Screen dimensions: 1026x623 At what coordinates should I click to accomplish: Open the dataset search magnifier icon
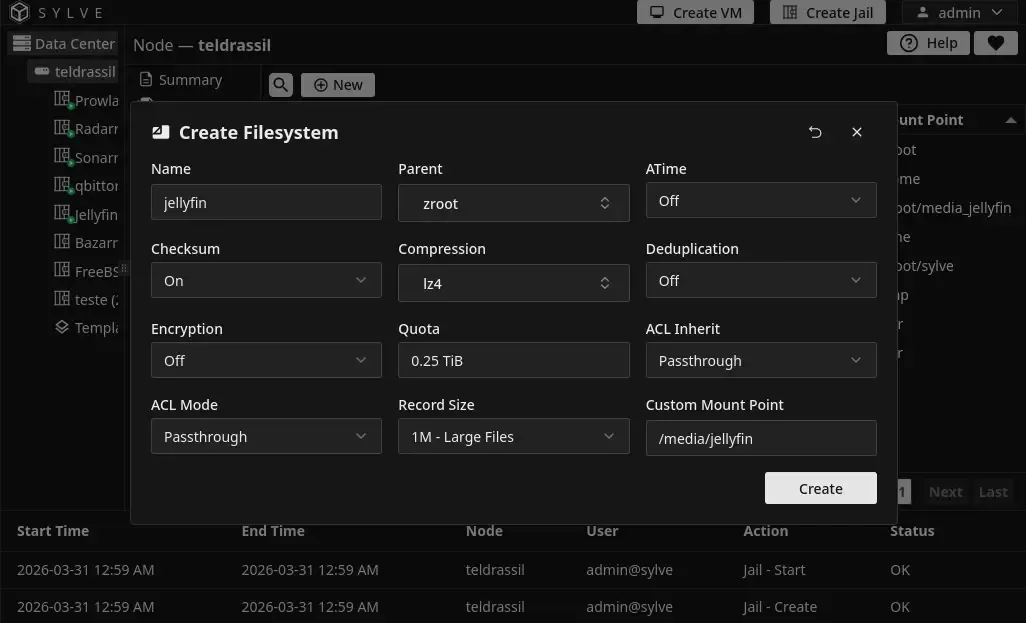[x=280, y=85]
